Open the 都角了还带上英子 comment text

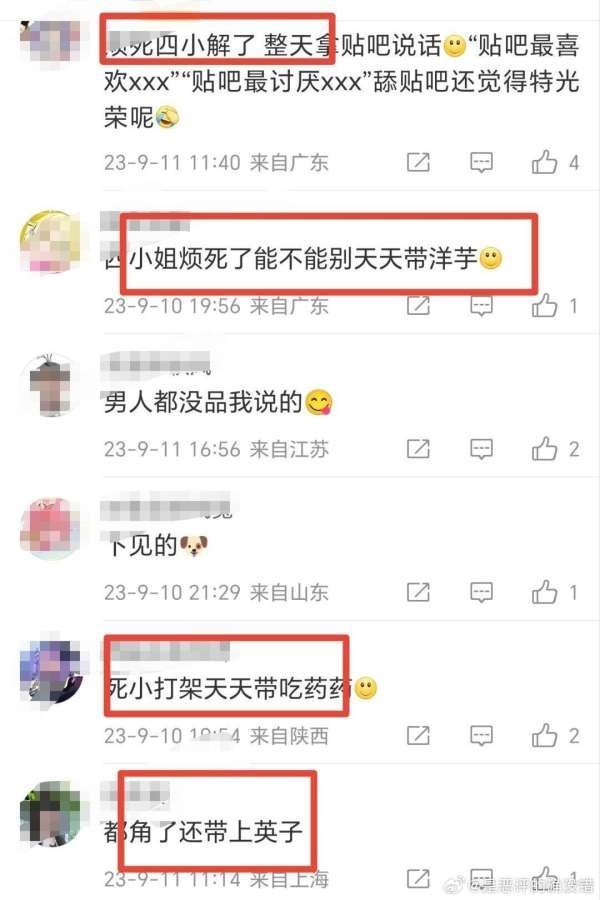tap(203, 832)
